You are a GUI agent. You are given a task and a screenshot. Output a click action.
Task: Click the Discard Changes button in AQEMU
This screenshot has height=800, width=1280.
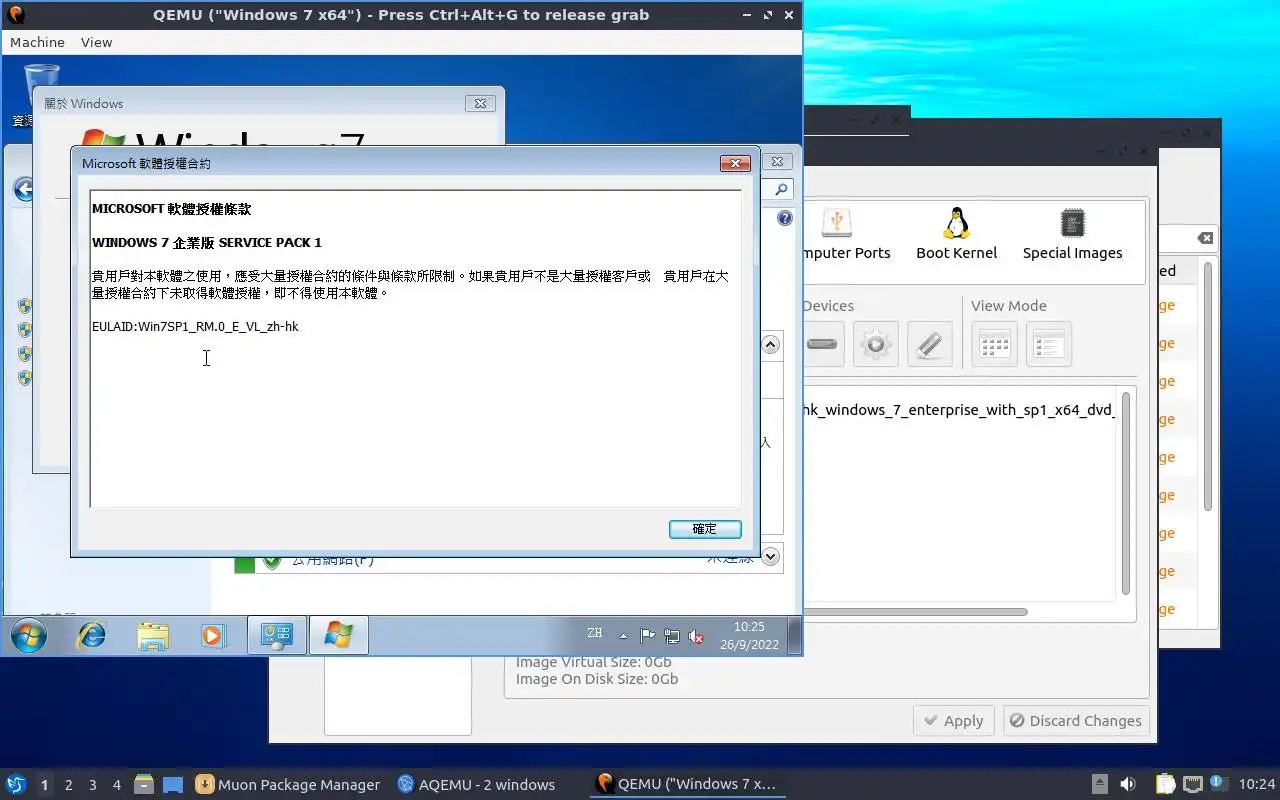tap(1075, 721)
